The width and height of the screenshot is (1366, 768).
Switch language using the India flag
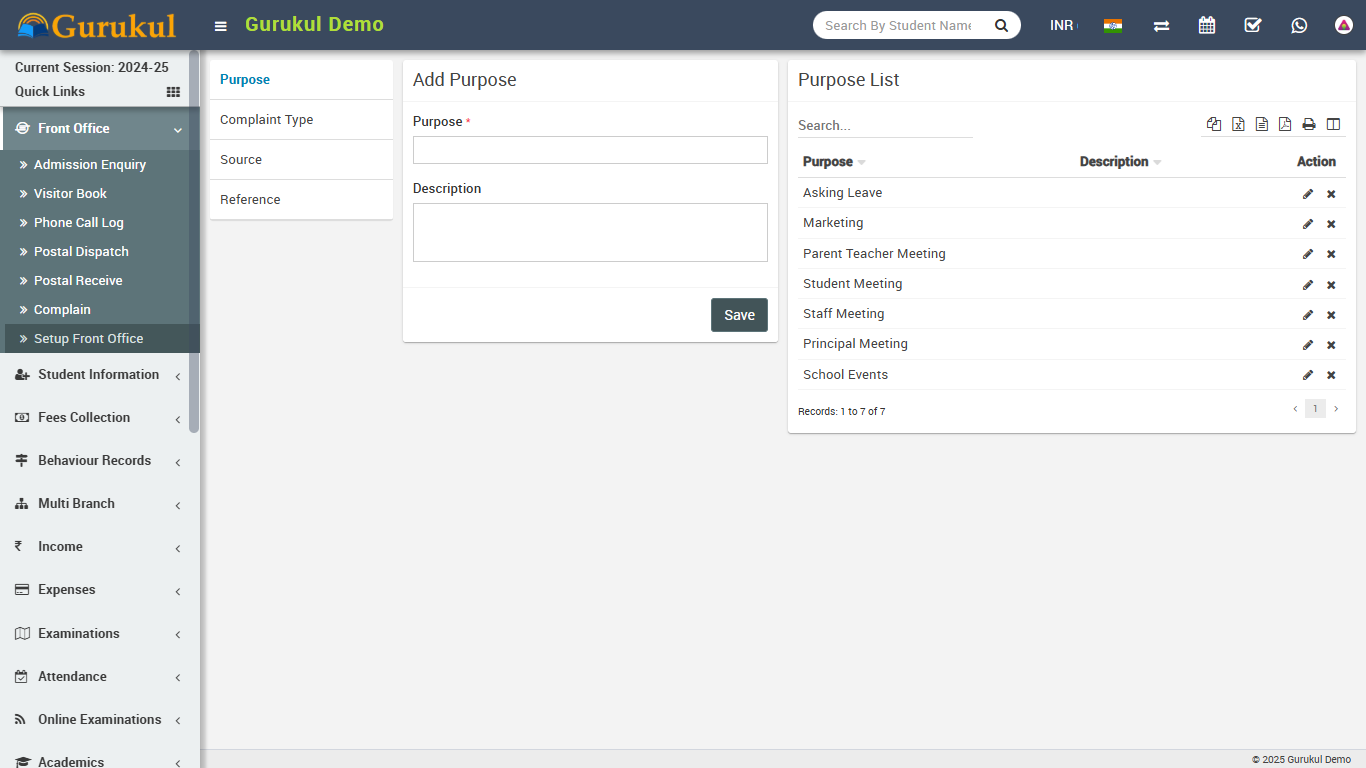[1113, 26]
